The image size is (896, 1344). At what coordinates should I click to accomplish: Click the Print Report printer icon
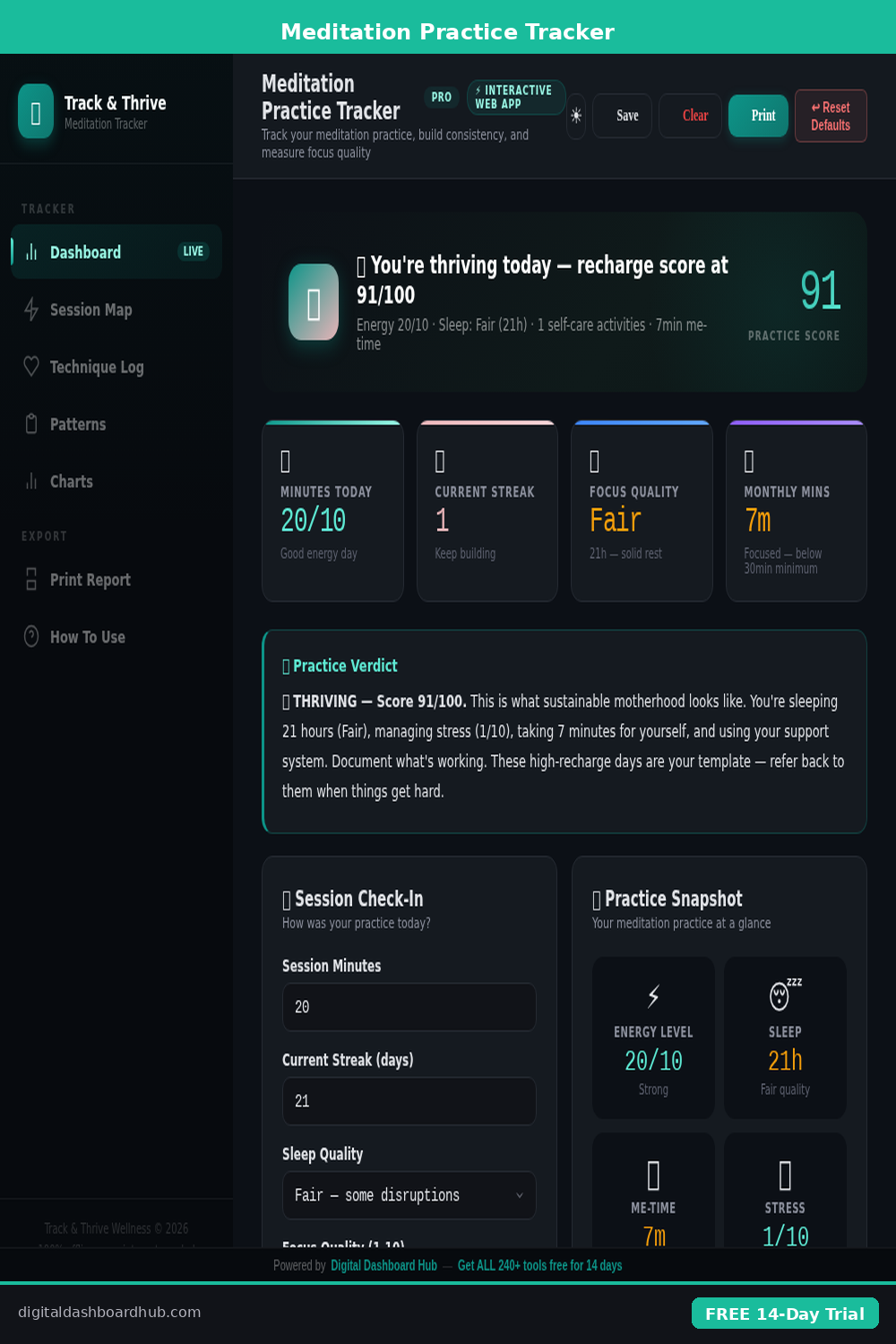tap(31, 580)
